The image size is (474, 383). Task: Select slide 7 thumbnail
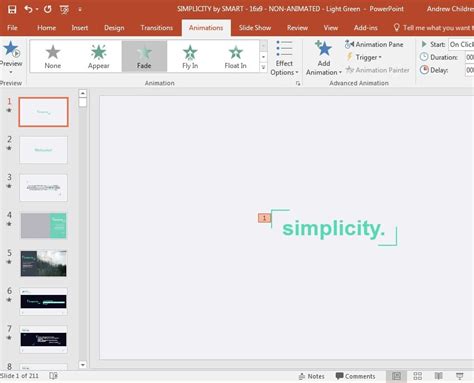coord(43,339)
